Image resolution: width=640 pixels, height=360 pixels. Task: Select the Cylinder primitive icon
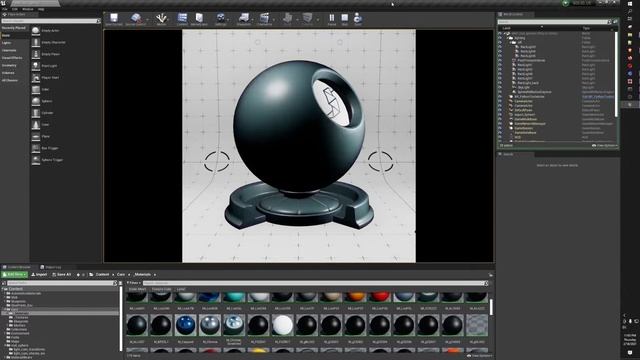[36, 113]
